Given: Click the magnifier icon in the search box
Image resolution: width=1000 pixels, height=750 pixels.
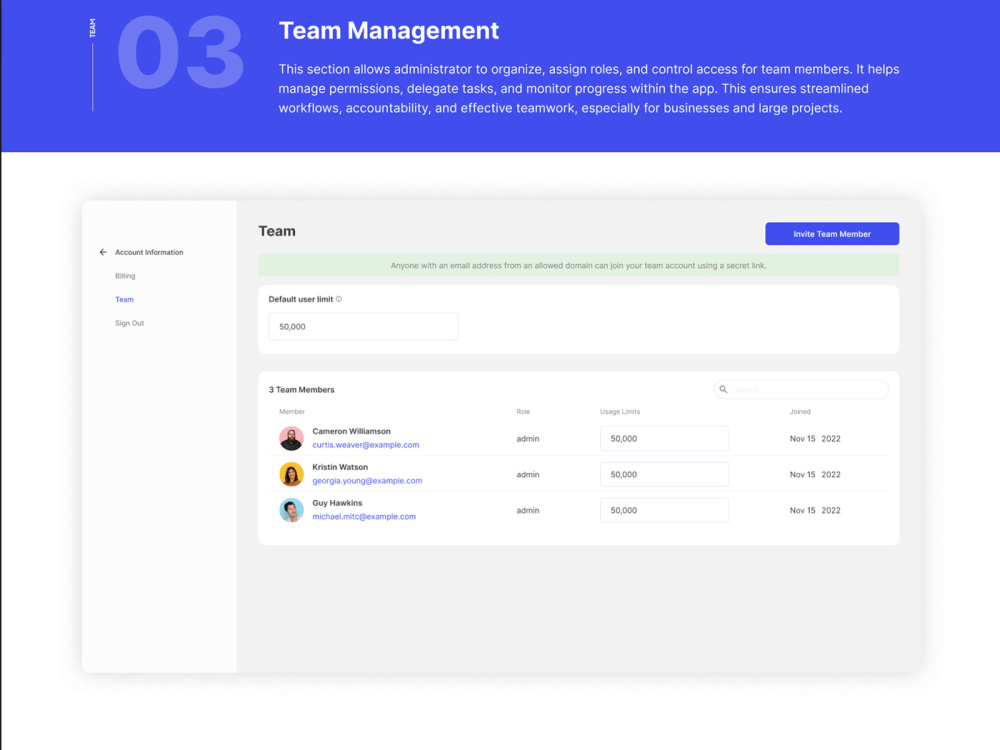Looking at the screenshot, I should pos(723,389).
